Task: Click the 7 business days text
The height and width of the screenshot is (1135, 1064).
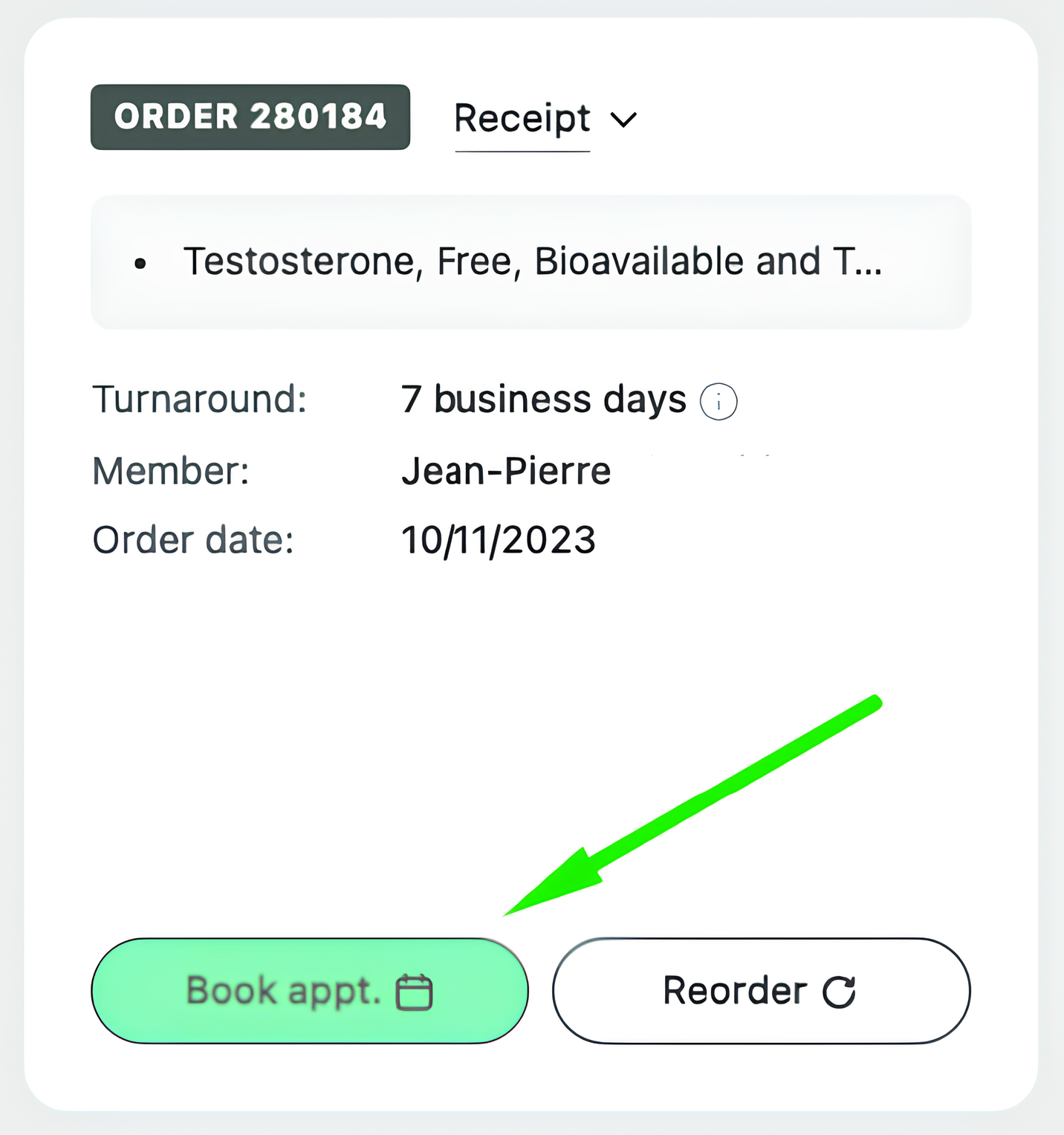Action: (x=543, y=400)
